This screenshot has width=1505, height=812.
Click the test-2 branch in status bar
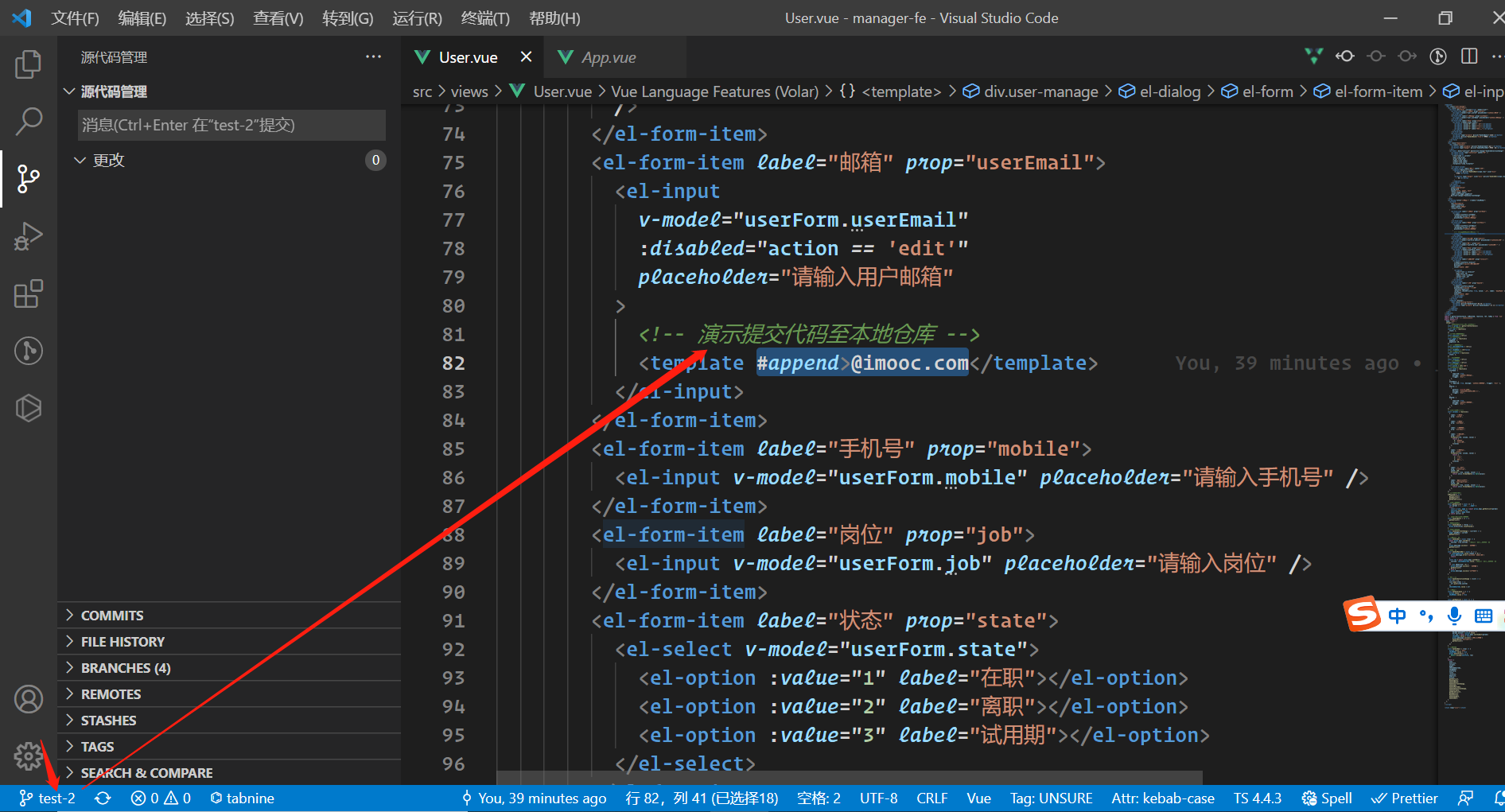click(47, 798)
